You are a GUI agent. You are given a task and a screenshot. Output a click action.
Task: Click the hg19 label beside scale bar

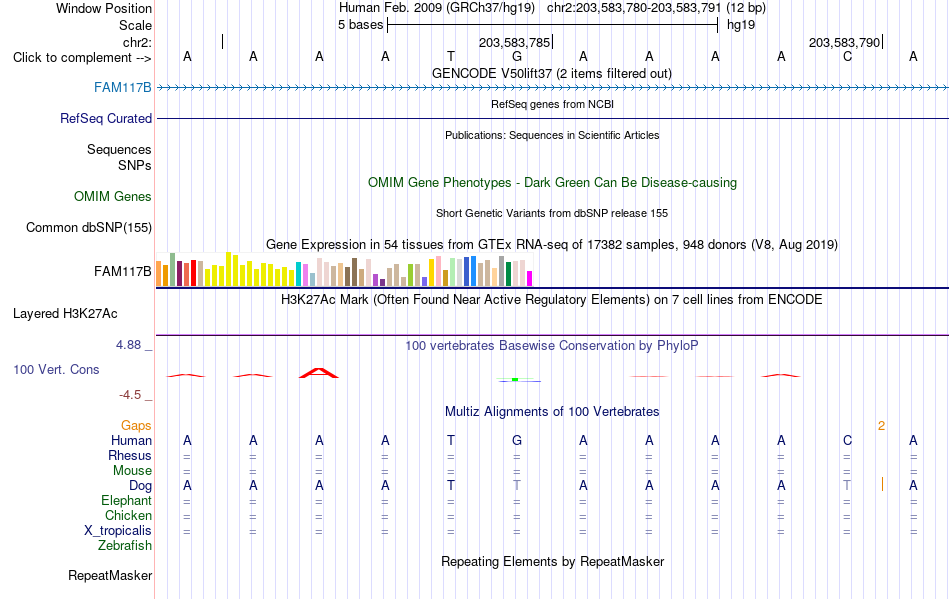point(741,25)
